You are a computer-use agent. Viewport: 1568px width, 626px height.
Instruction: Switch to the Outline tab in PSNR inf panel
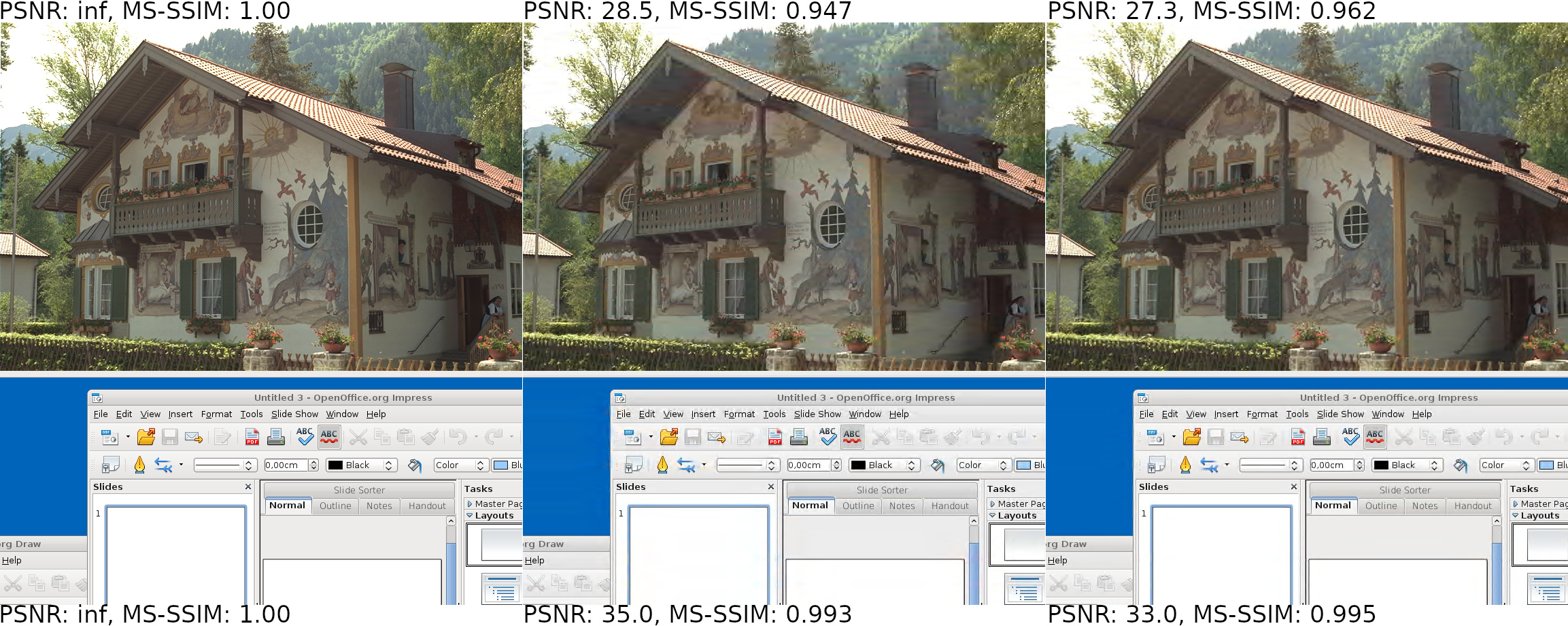335,506
